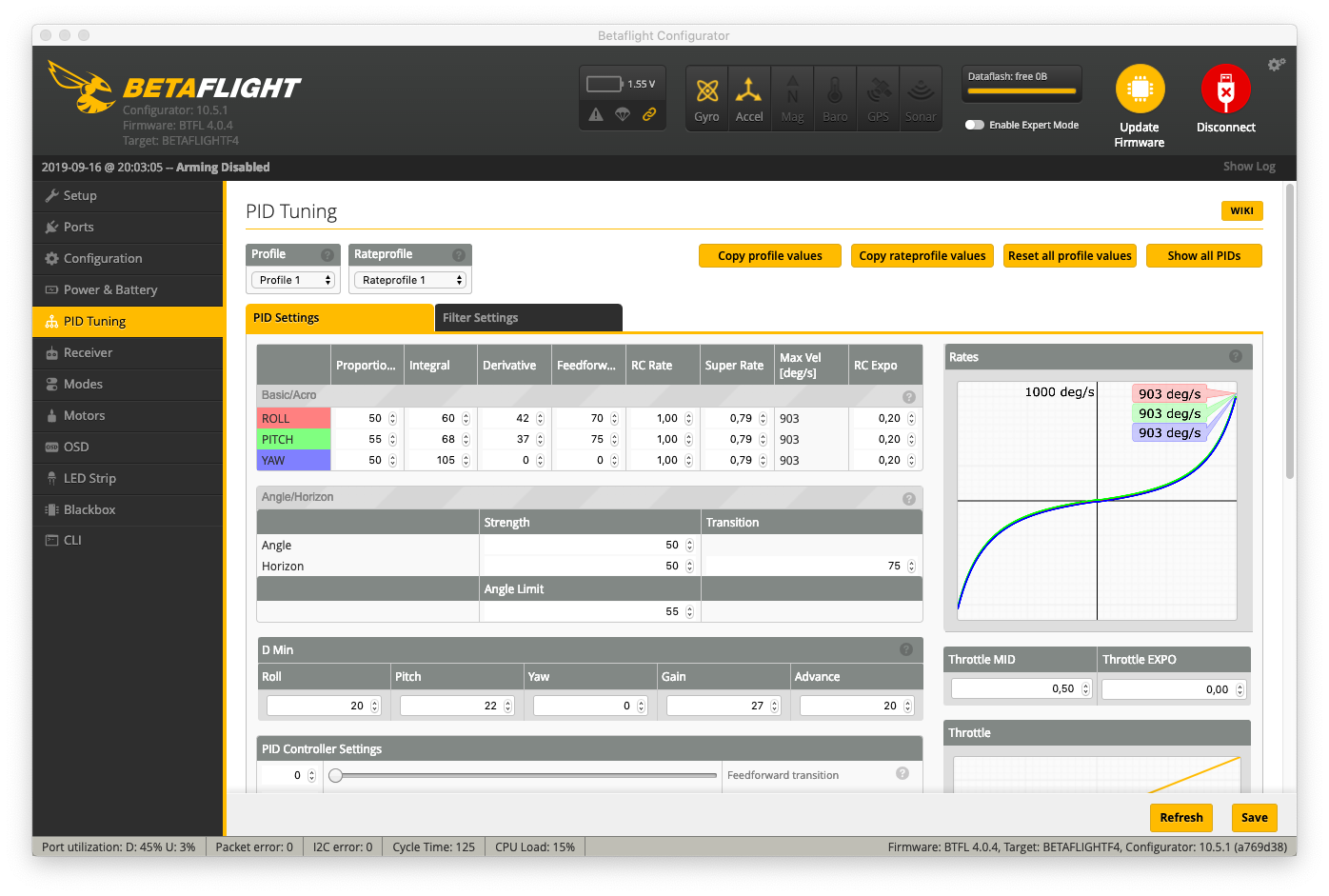Click the PITCH Feedforward stepper
The height and width of the screenshot is (896, 1329).
tap(614, 440)
